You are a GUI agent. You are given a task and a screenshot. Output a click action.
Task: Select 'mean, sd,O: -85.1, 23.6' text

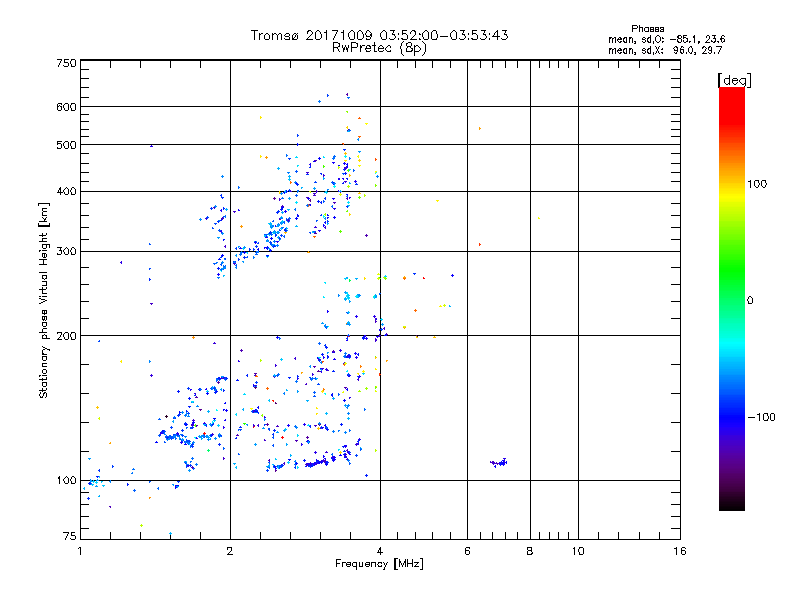click(x=666, y=39)
